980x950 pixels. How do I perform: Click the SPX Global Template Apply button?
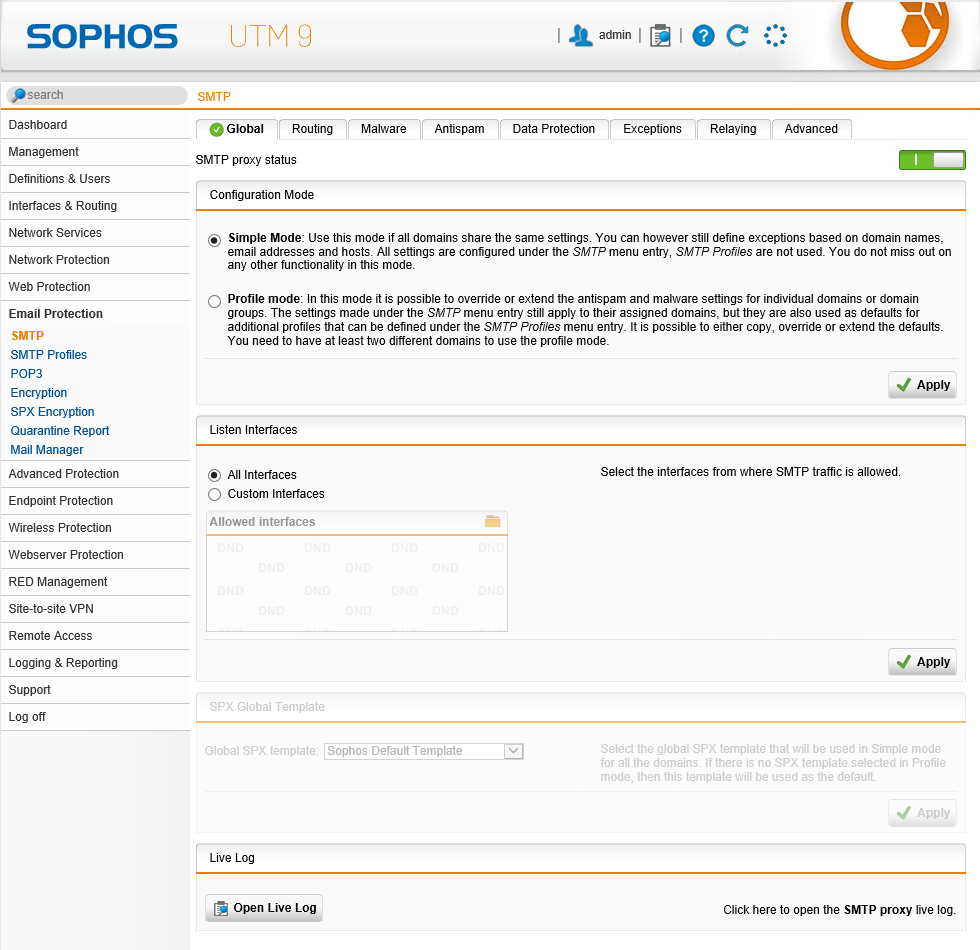tap(922, 813)
